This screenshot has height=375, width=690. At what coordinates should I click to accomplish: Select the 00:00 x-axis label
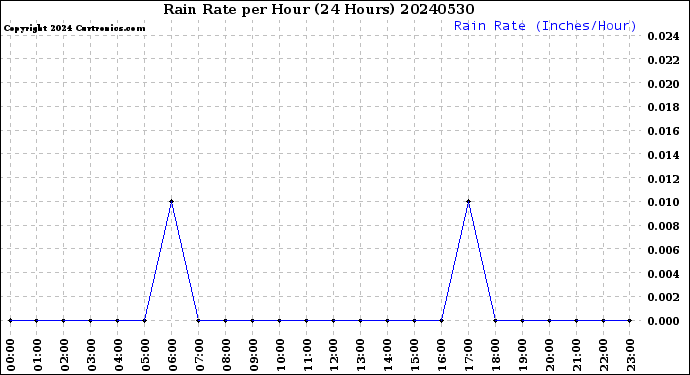10,355
